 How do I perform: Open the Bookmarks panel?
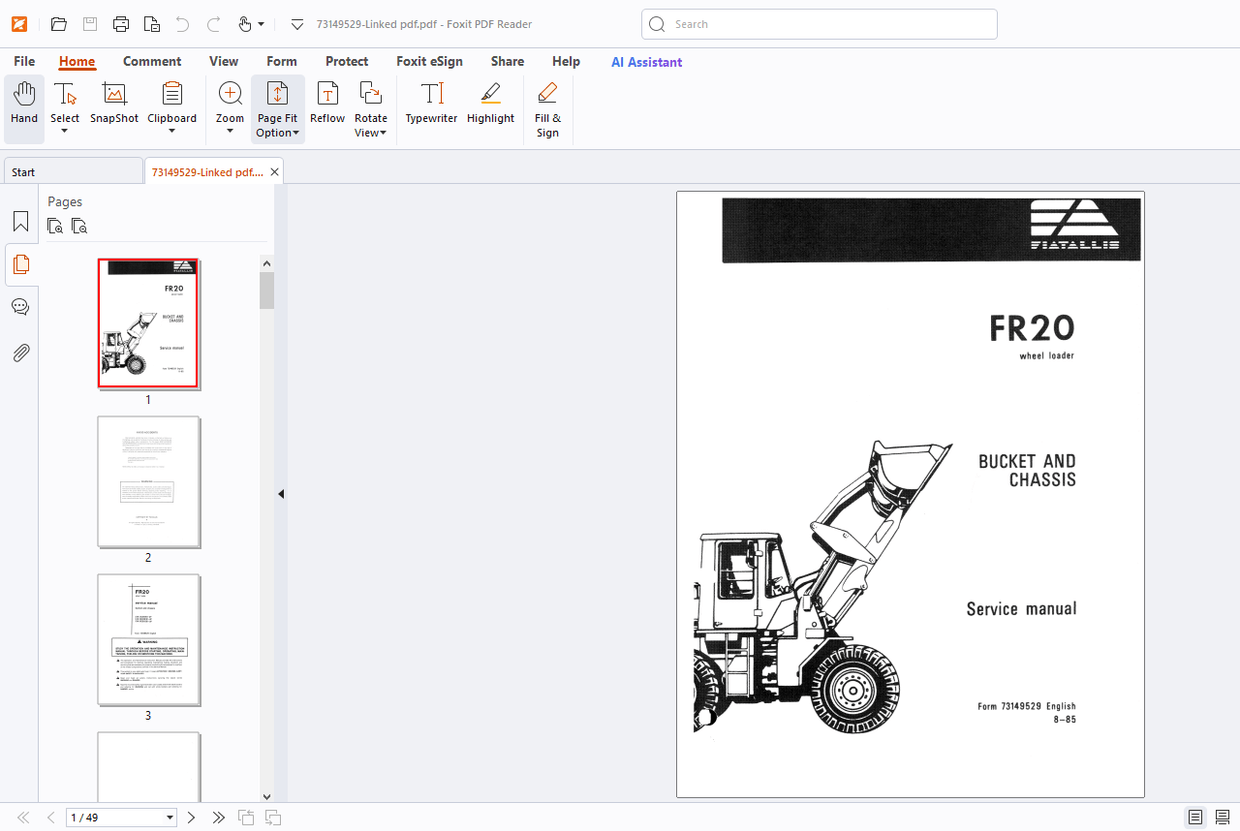tap(20, 221)
